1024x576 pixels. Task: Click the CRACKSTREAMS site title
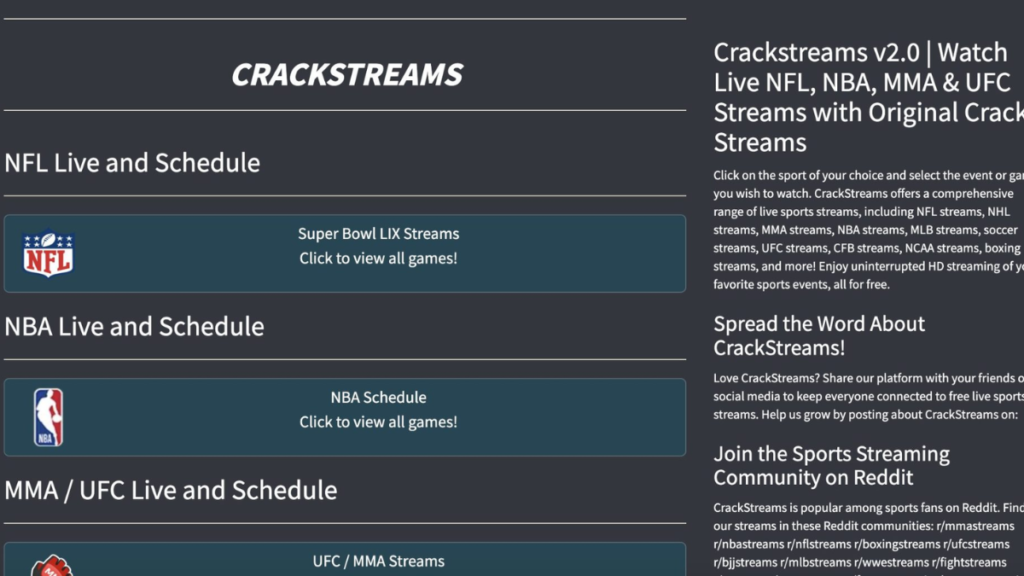(x=347, y=74)
